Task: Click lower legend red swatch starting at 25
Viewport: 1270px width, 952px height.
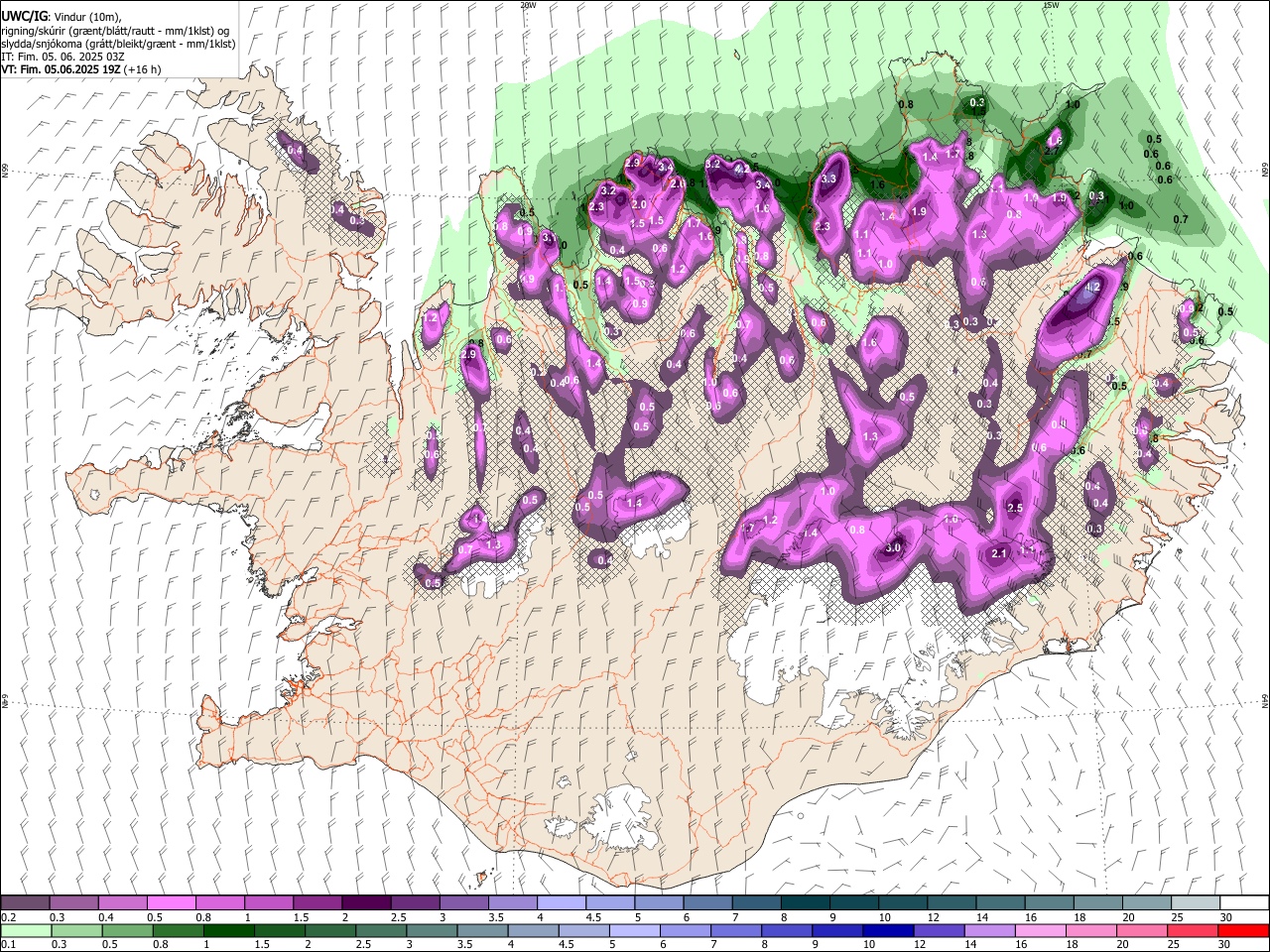Action: tap(1192, 931)
